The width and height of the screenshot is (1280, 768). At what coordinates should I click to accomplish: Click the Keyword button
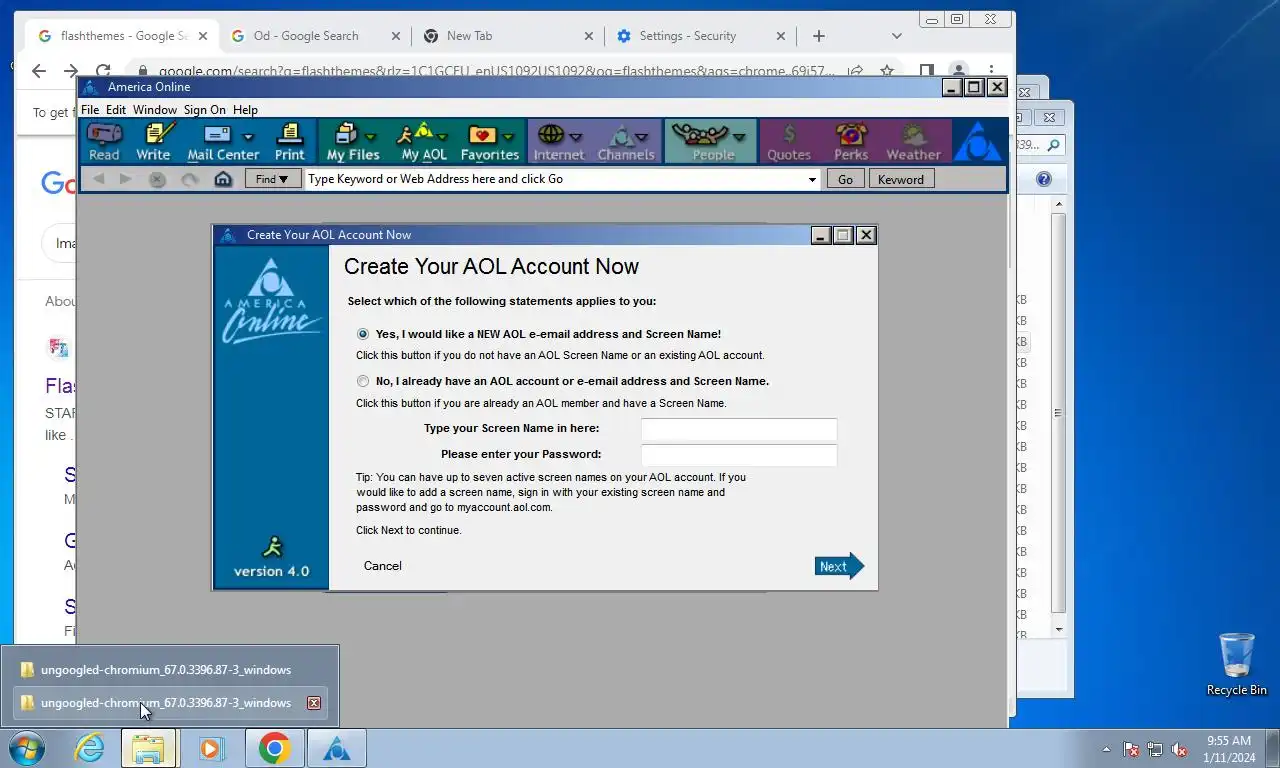tap(901, 179)
